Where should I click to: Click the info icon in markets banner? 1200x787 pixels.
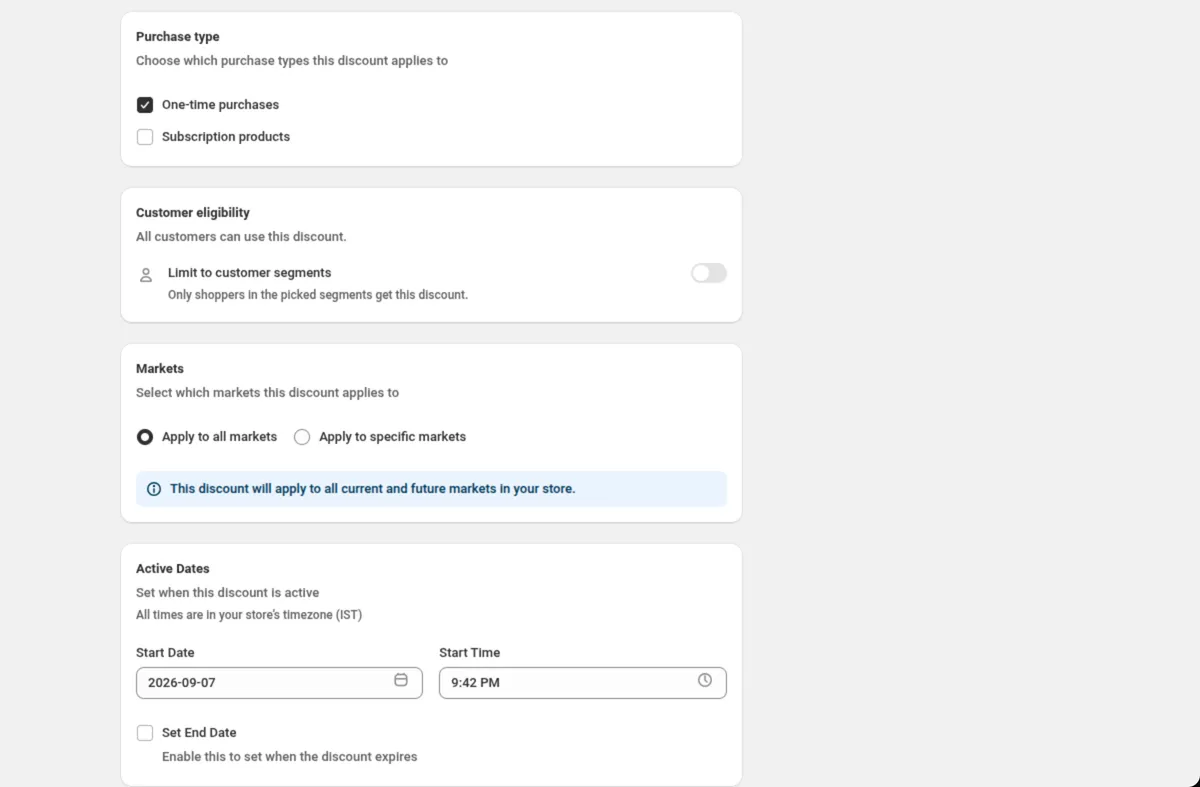coord(154,489)
